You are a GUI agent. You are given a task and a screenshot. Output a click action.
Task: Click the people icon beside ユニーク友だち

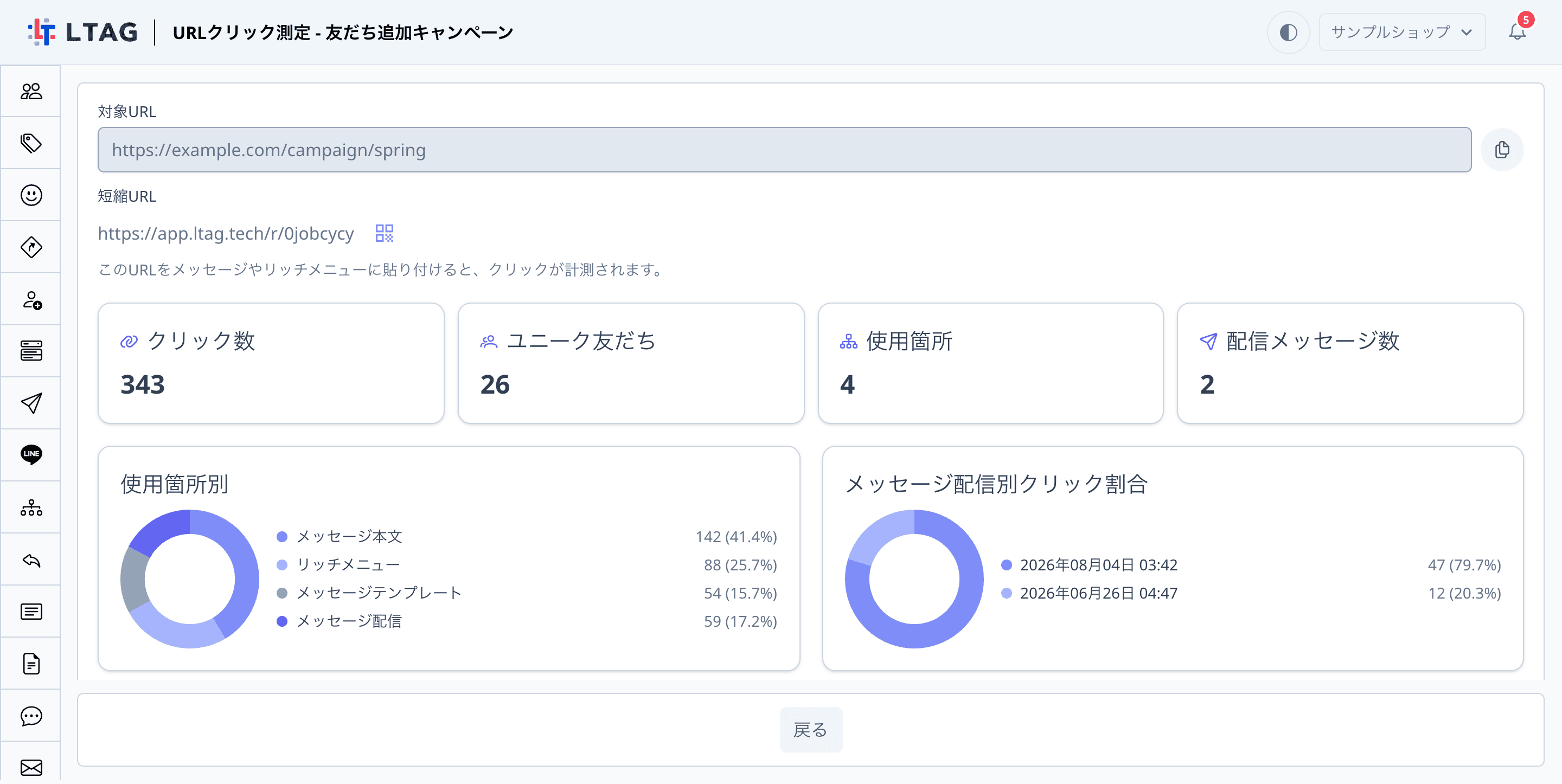coord(489,342)
